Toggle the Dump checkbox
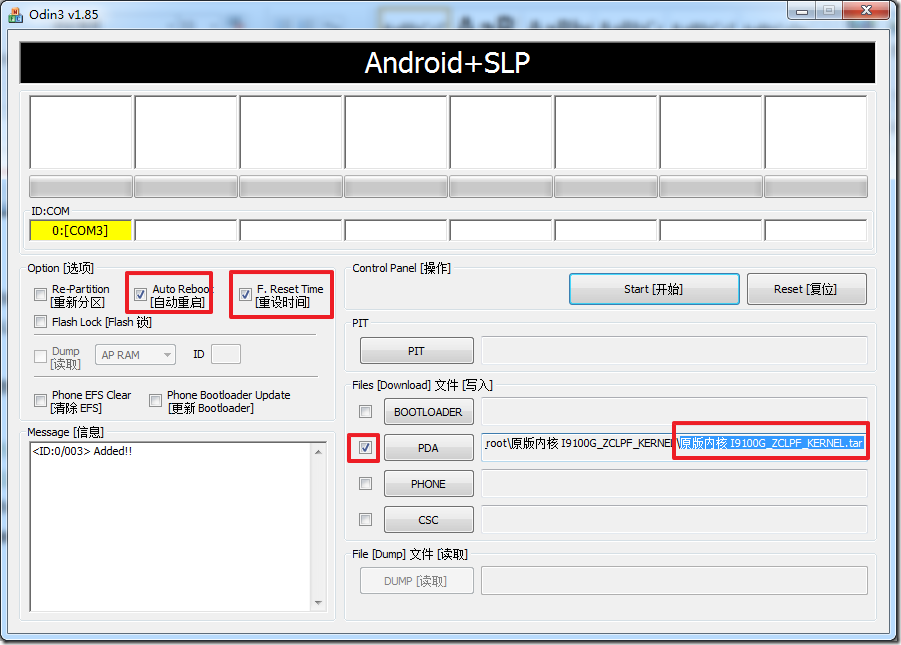Screen dimensions: 901x645 click(x=40, y=356)
